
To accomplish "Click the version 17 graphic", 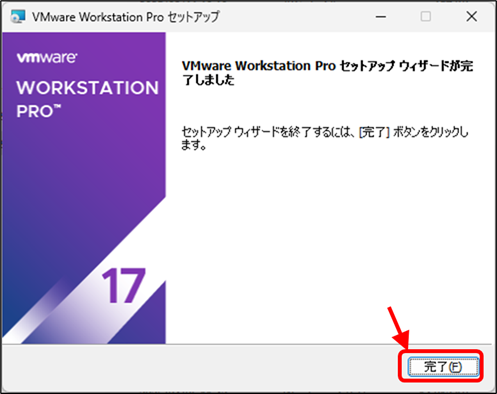I will 124,286.
